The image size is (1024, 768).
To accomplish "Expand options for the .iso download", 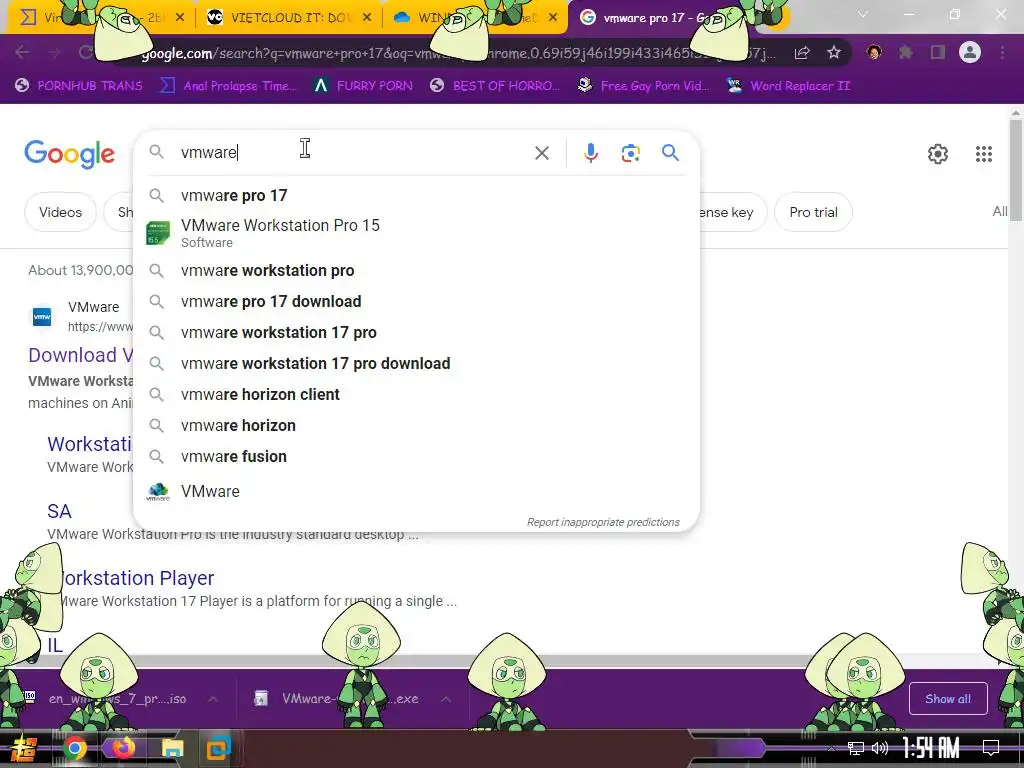I will [213, 699].
